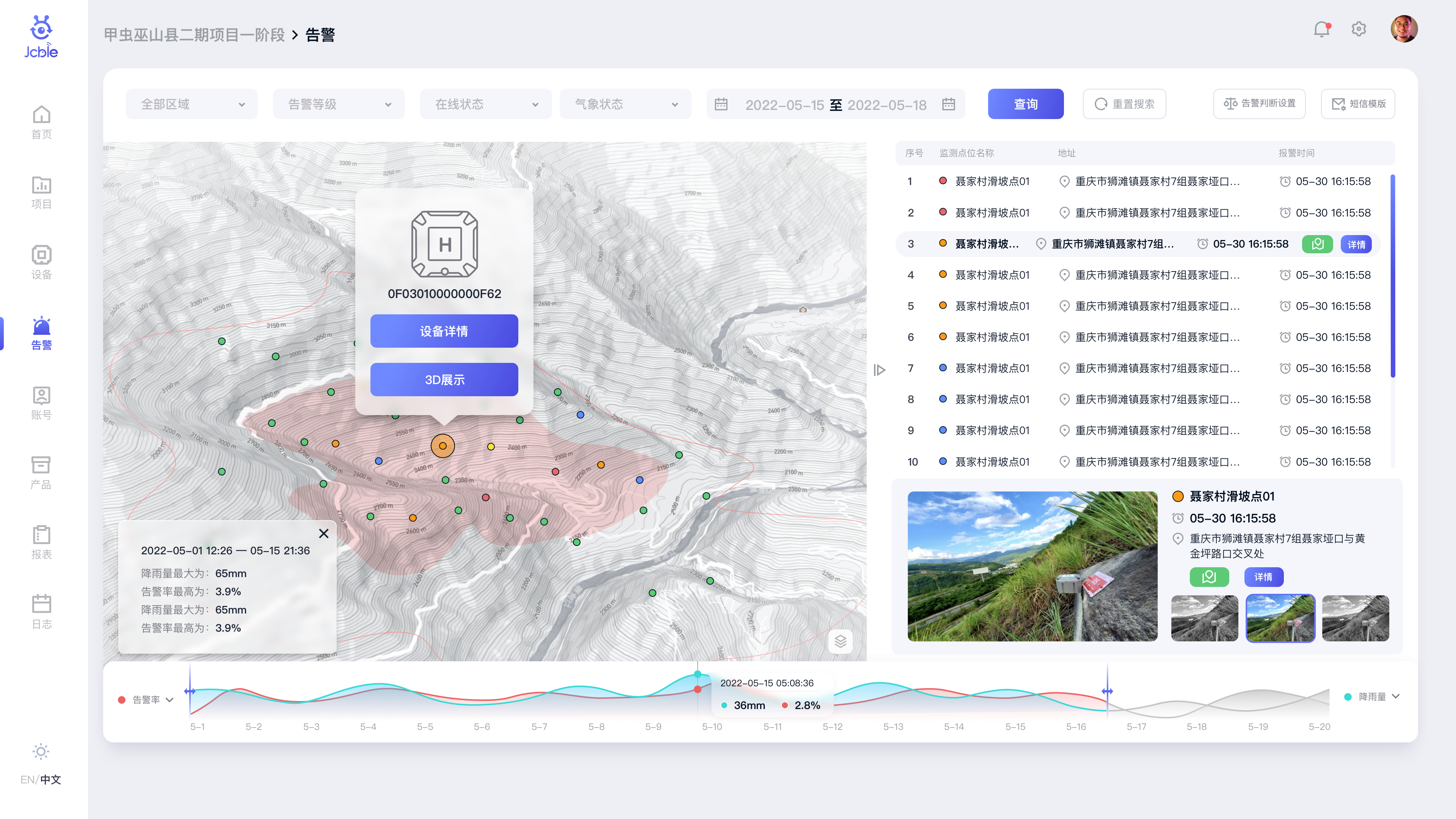Toggle the 降雨量 legend selector

[1372, 697]
